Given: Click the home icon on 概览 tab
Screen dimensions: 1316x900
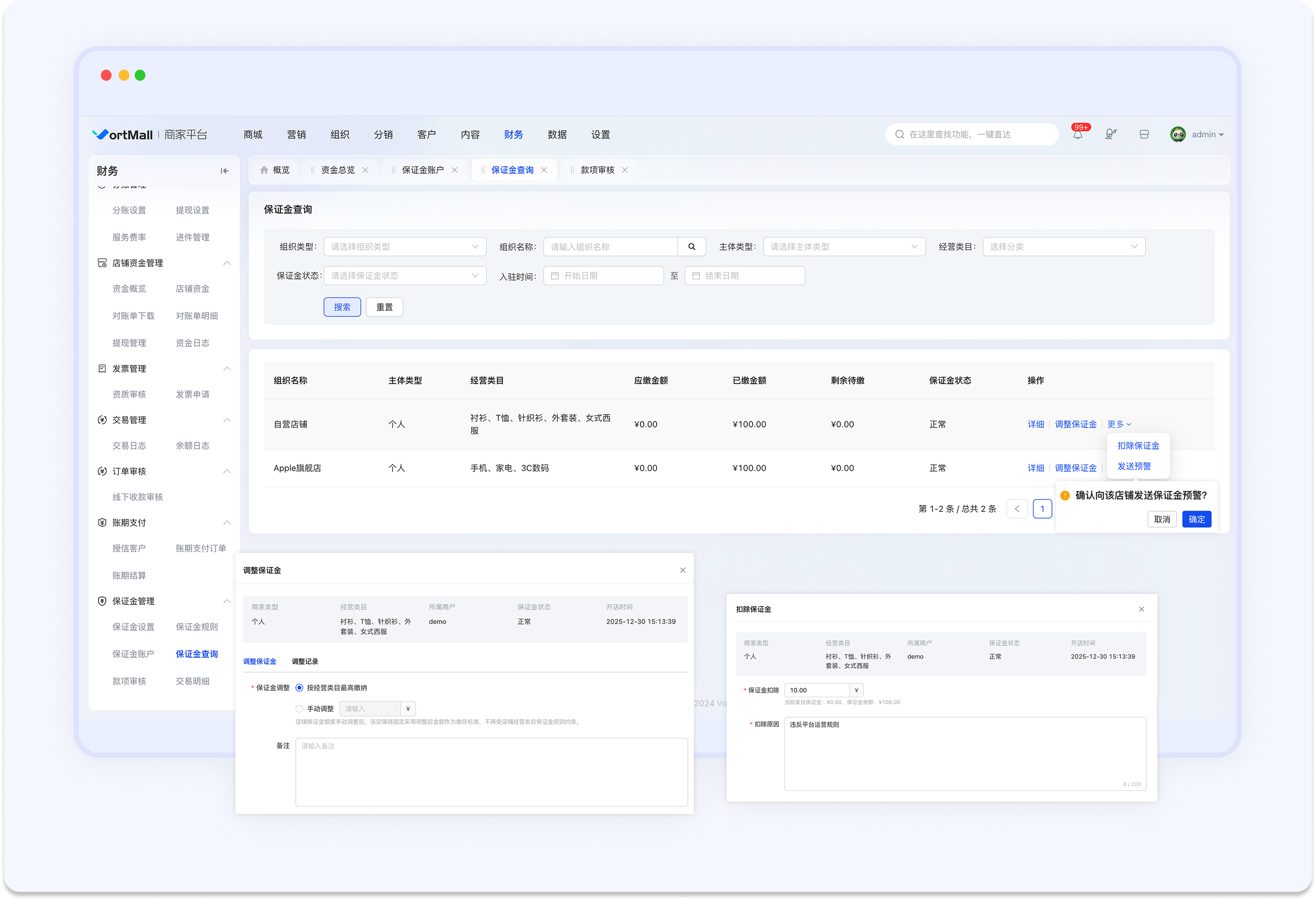Looking at the screenshot, I should [x=264, y=170].
